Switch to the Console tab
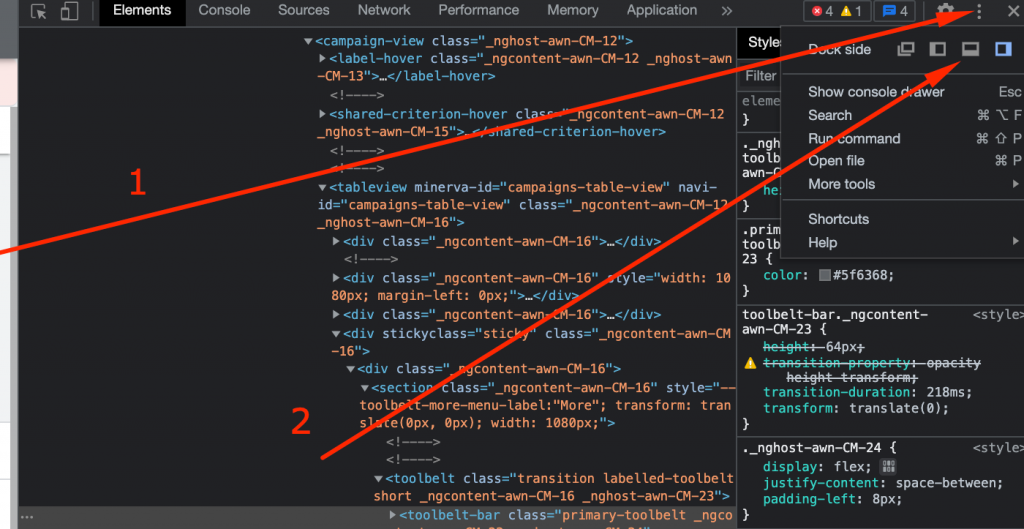 (224, 10)
